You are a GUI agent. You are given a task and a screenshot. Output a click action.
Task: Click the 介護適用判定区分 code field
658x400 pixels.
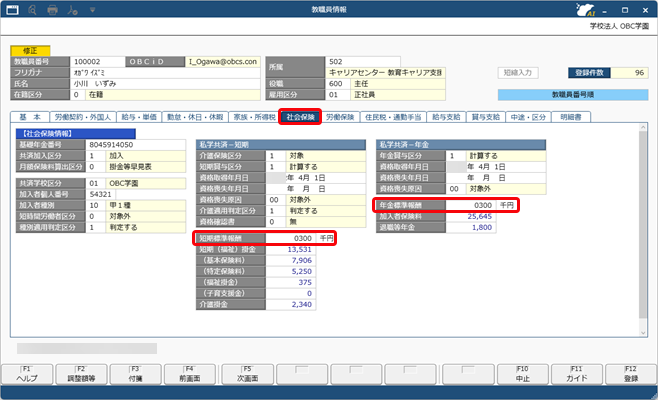pyautogui.click(x=276, y=211)
